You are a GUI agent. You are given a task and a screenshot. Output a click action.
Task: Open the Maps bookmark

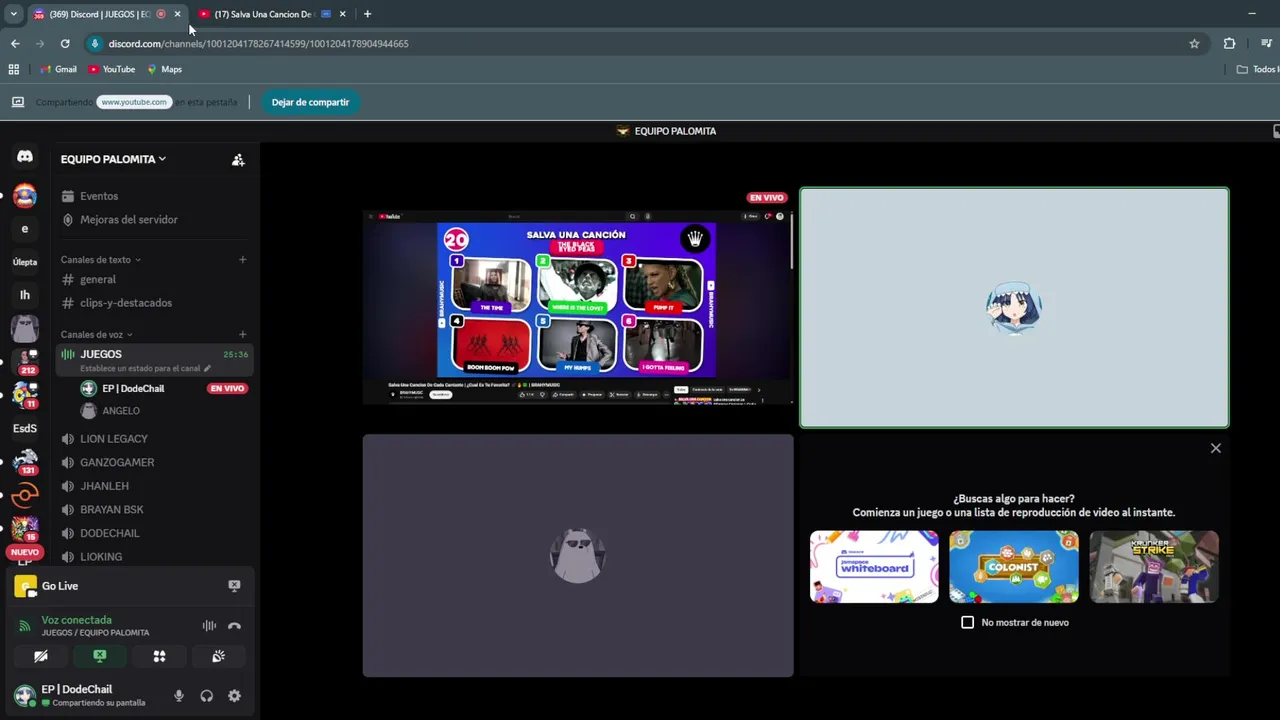point(164,69)
